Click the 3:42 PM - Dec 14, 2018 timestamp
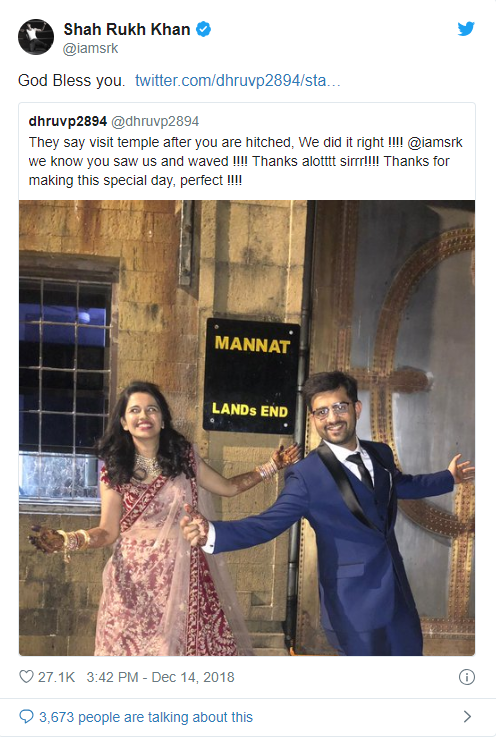 click(160, 677)
